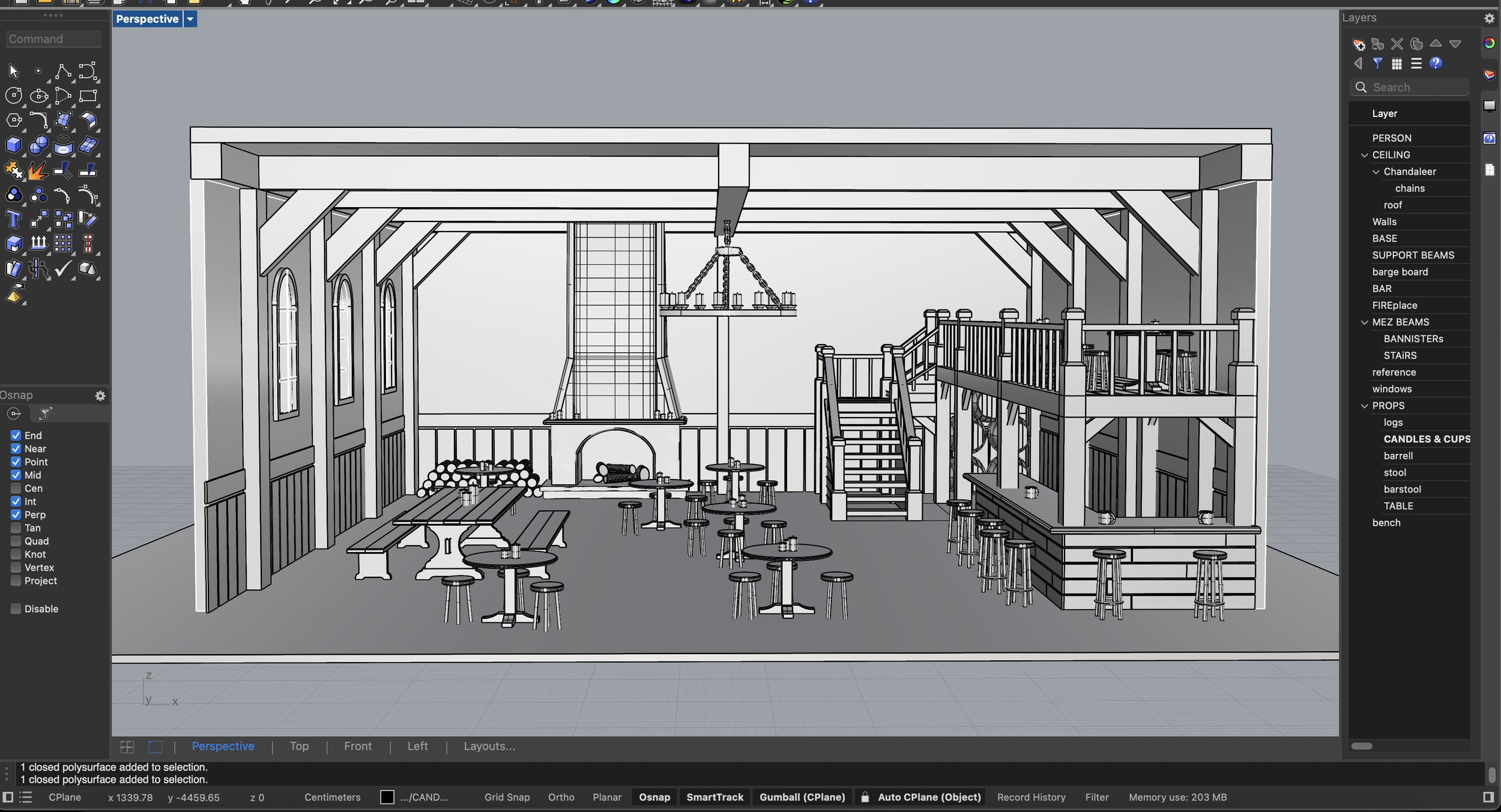Select the Box solid tool
1501x812 pixels.
click(13, 145)
